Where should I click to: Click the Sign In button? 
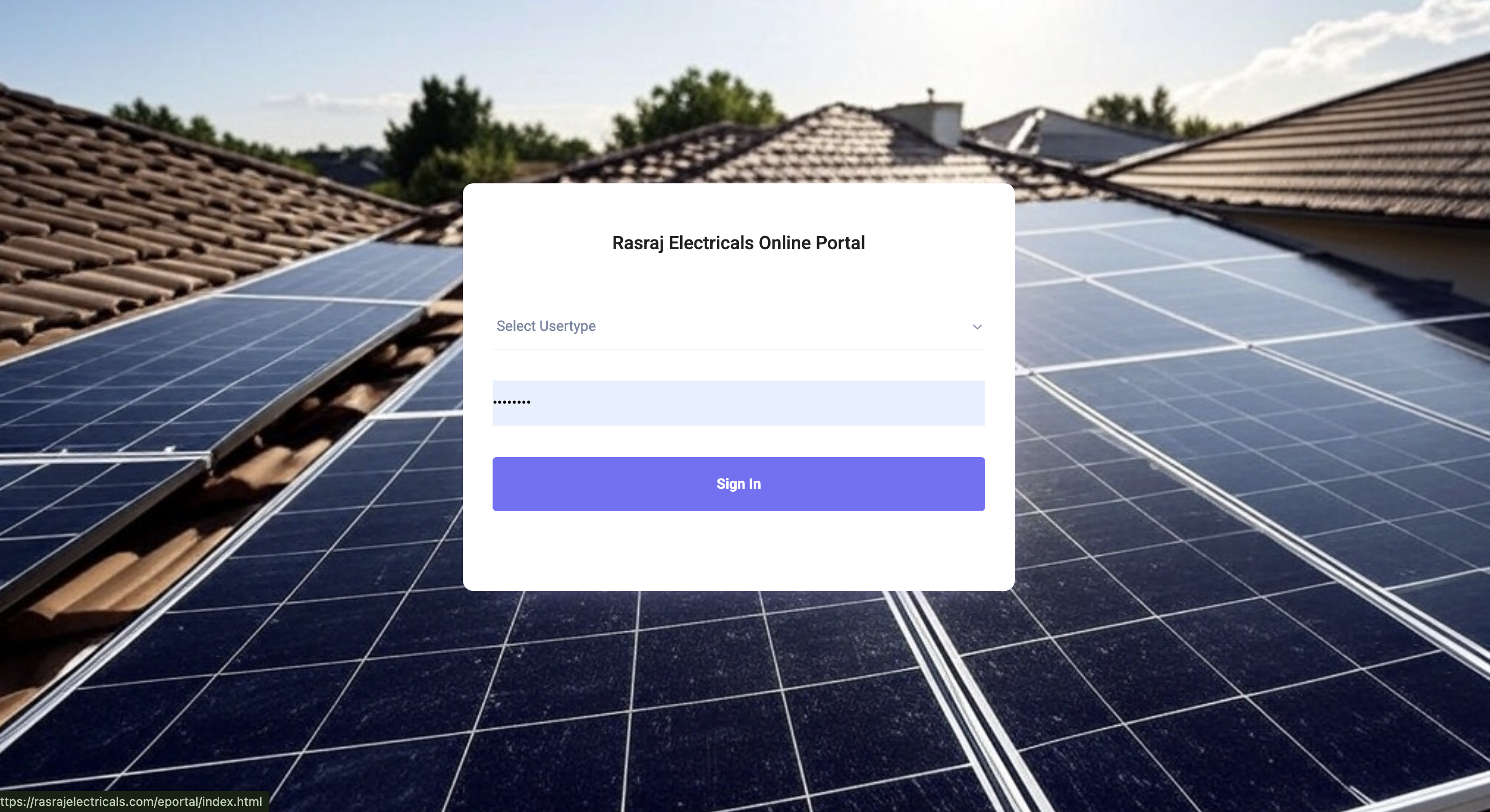738,484
